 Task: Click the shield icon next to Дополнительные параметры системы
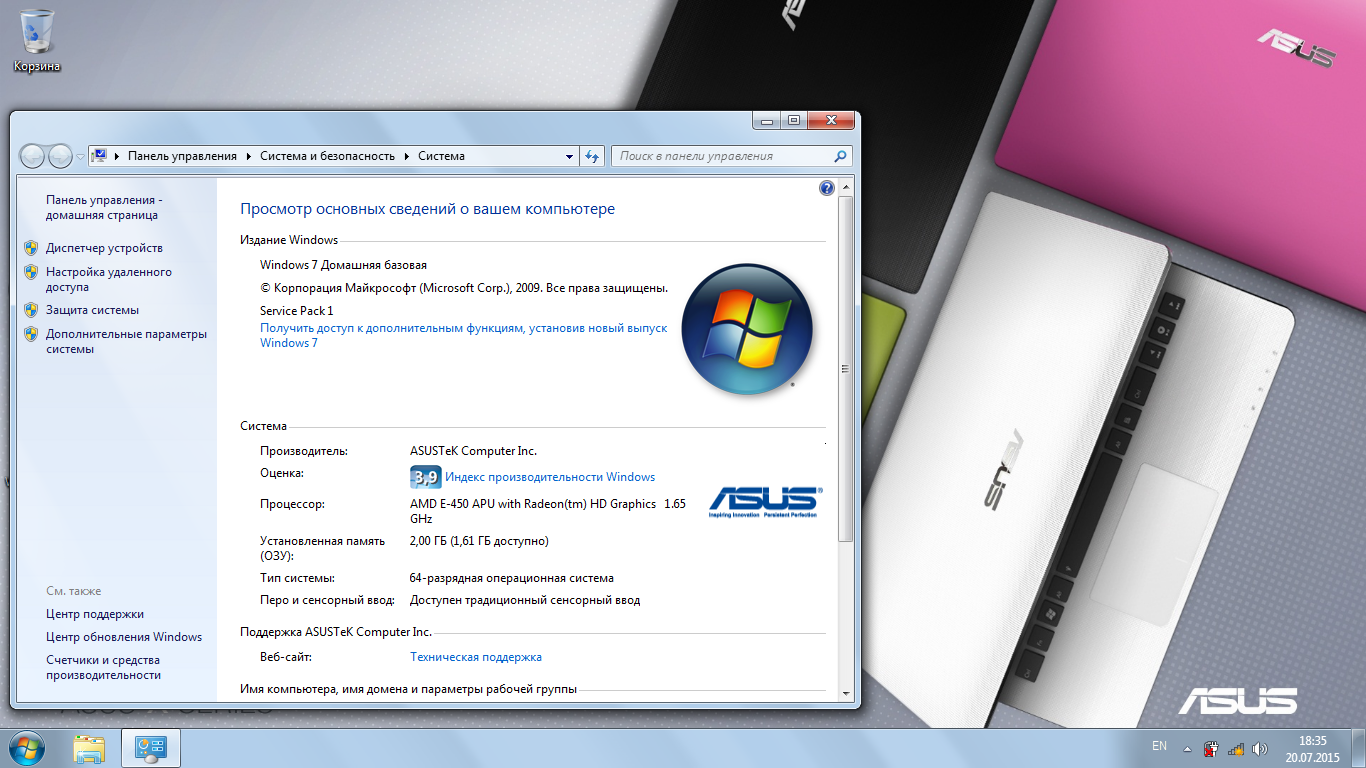31,334
